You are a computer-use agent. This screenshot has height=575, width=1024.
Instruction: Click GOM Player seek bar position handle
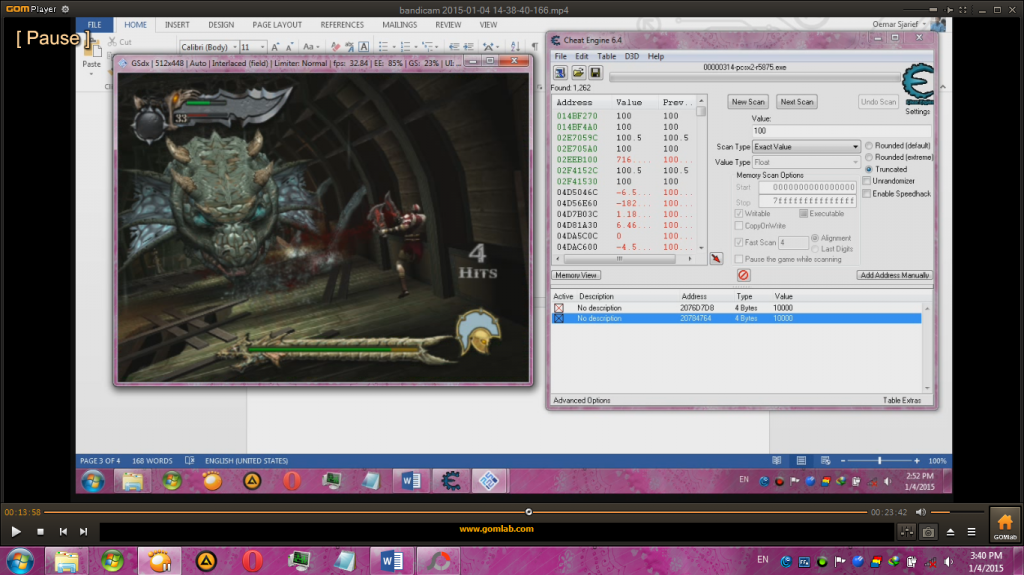529,512
